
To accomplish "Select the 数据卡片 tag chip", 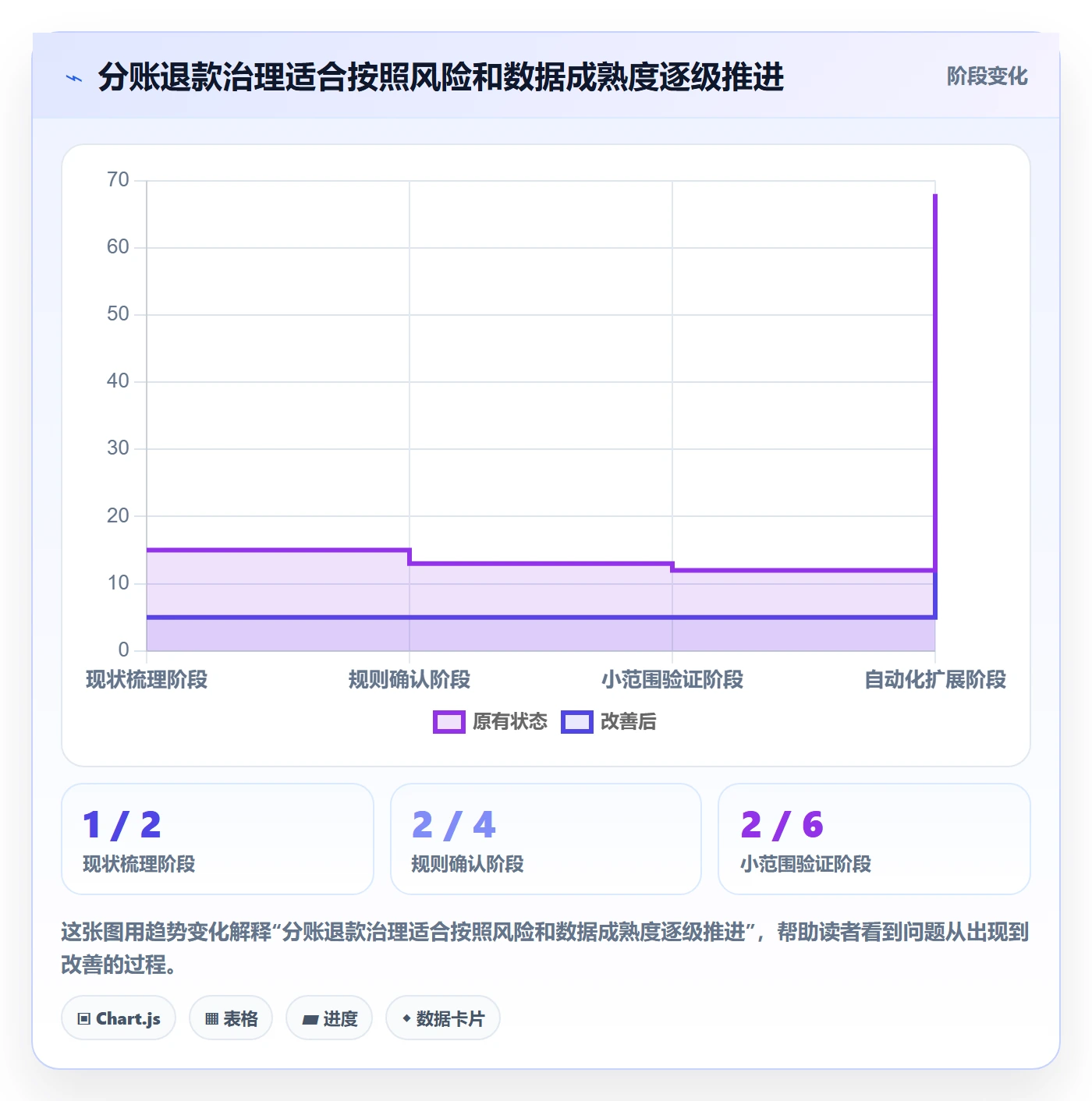I will [x=443, y=1018].
